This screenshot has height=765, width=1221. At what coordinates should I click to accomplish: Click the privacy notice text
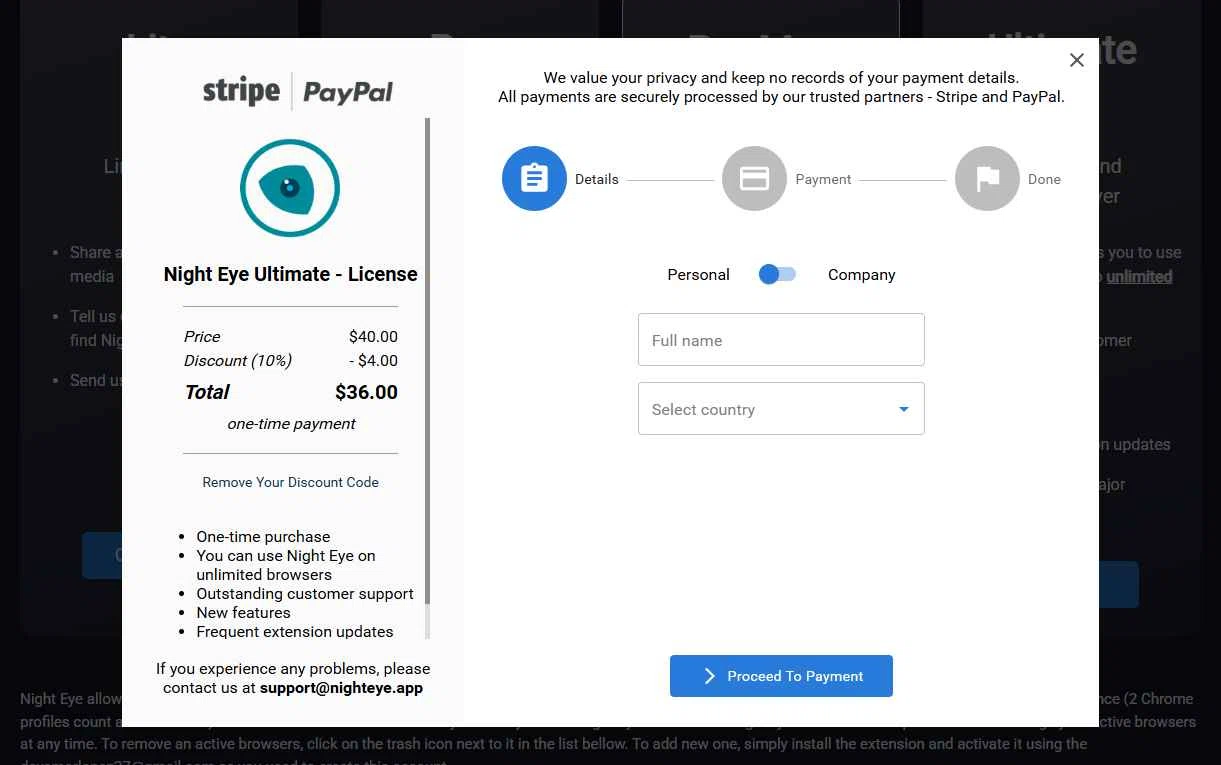tap(781, 87)
